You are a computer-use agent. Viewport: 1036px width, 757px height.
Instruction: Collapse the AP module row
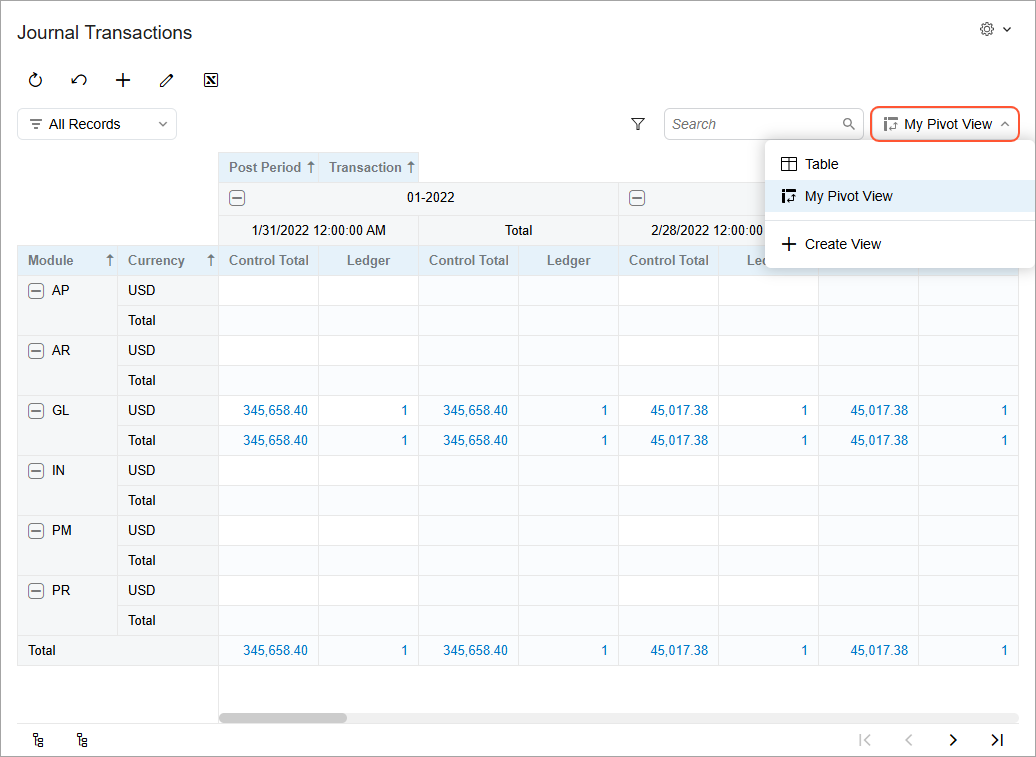click(x=36, y=291)
